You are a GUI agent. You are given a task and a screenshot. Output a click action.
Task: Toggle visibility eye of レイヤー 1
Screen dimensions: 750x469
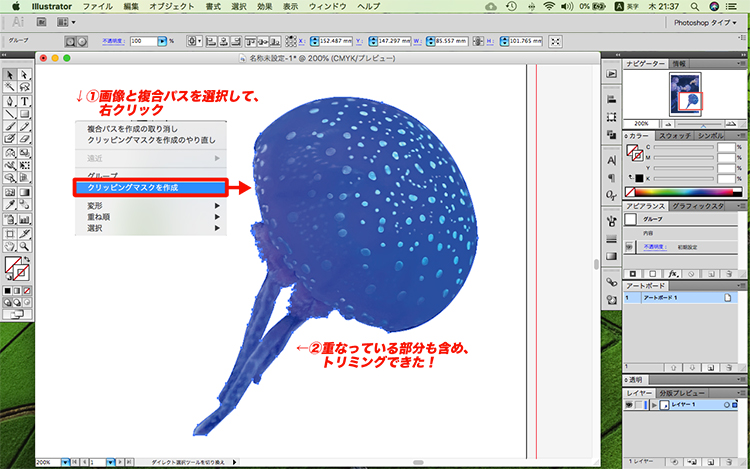pos(629,405)
